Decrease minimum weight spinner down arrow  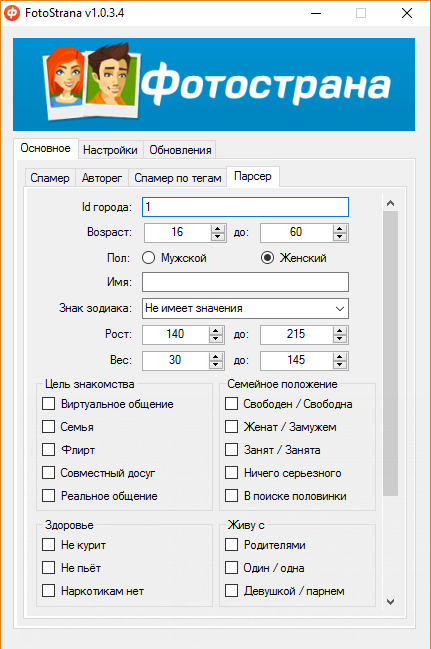click(216, 364)
